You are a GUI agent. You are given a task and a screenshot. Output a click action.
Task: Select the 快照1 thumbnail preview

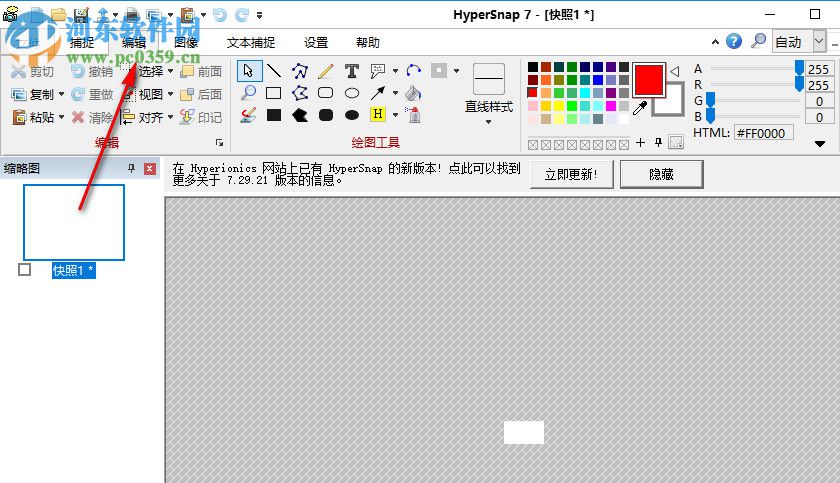pyautogui.click(x=74, y=222)
